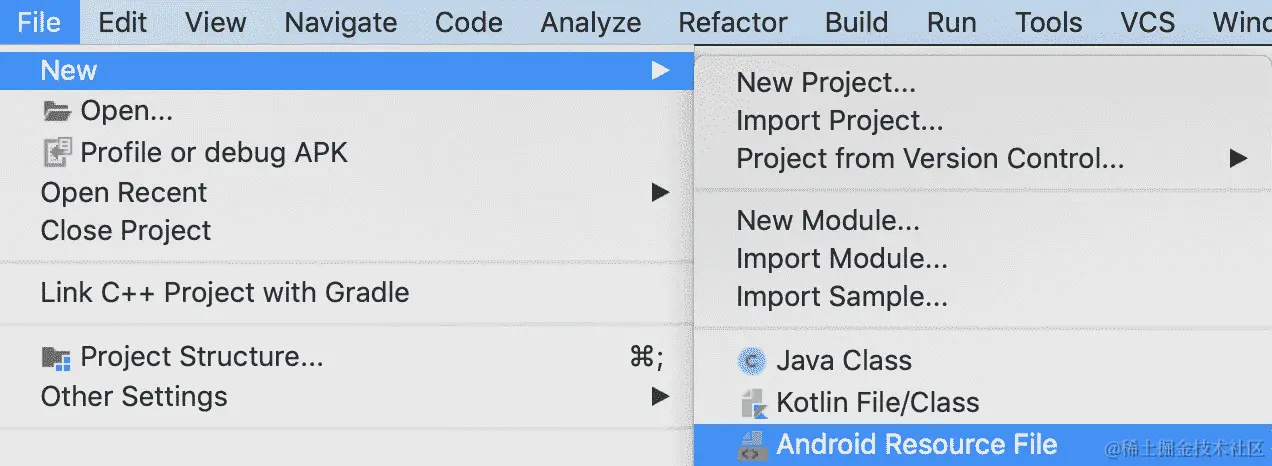Click the Project Structure icon

point(57,357)
